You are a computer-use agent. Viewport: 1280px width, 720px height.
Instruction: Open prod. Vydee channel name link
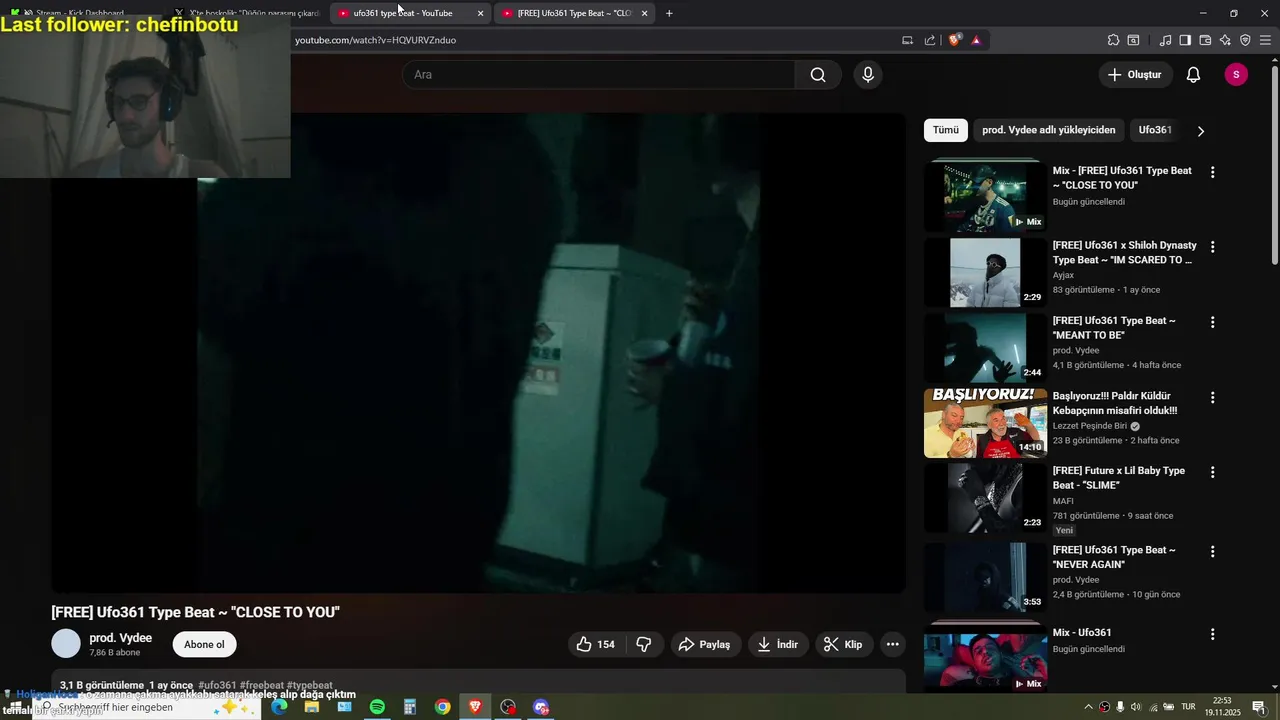coord(121,638)
